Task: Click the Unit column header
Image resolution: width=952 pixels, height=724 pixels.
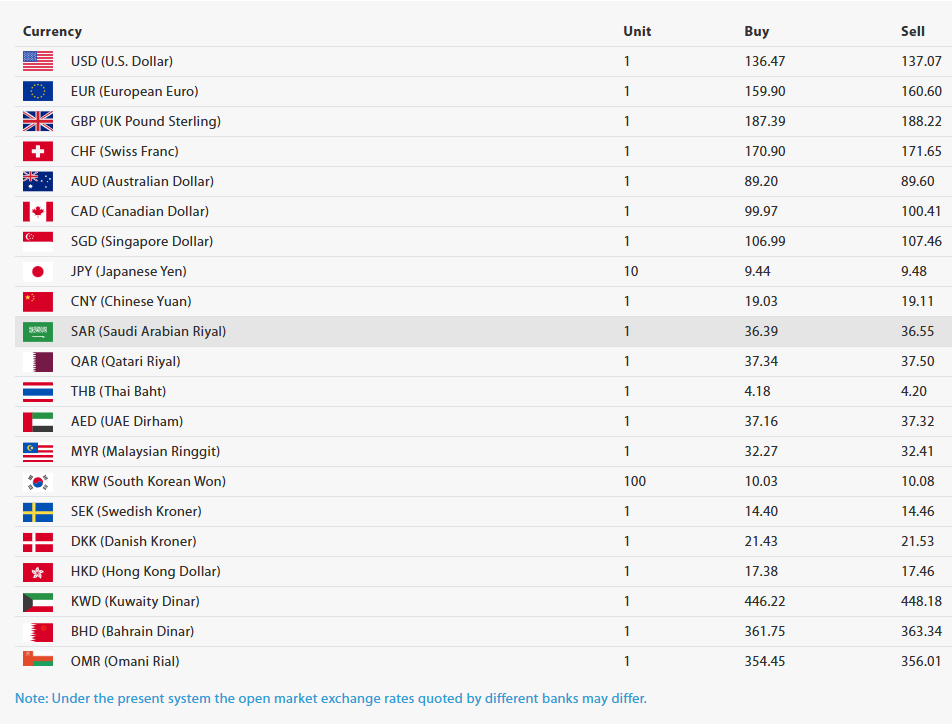Action: (x=637, y=32)
